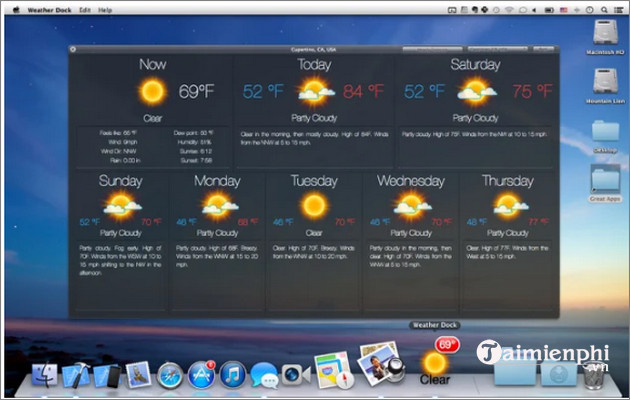Click Today's high 84 °F
The image size is (630, 400).
[x=364, y=92]
